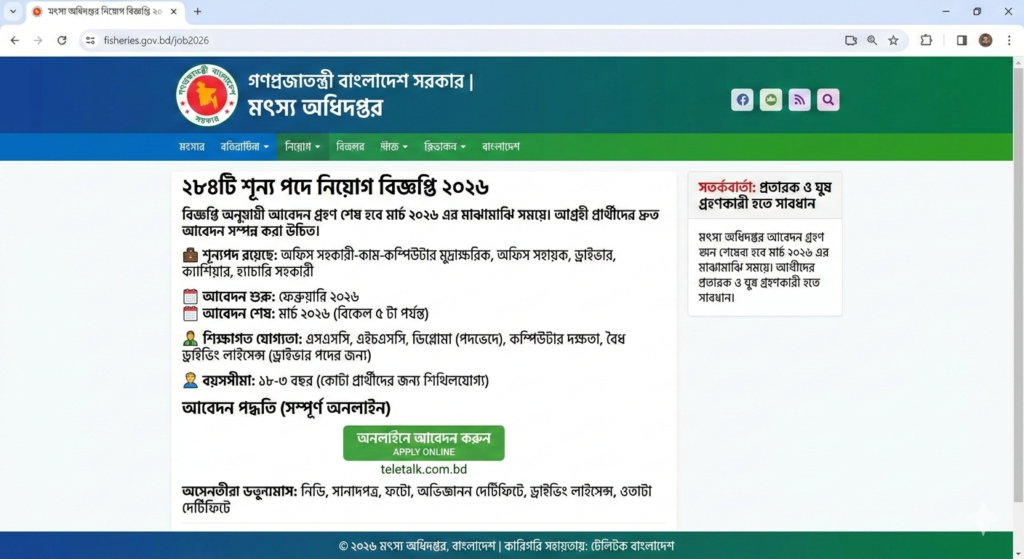Toggle the Chrome side panel icon

click(962, 40)
